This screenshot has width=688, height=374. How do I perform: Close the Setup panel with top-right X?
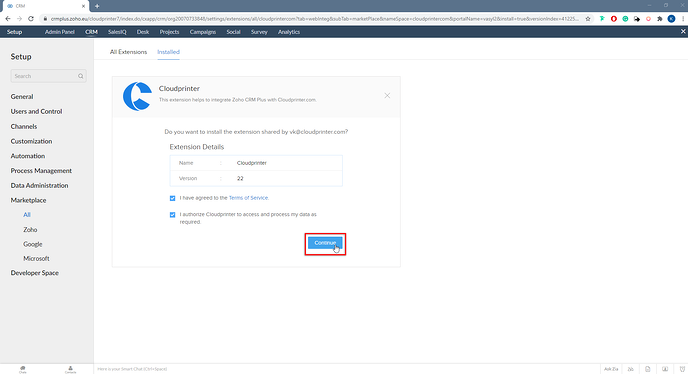pyautogui.click(x=683, y=32)
